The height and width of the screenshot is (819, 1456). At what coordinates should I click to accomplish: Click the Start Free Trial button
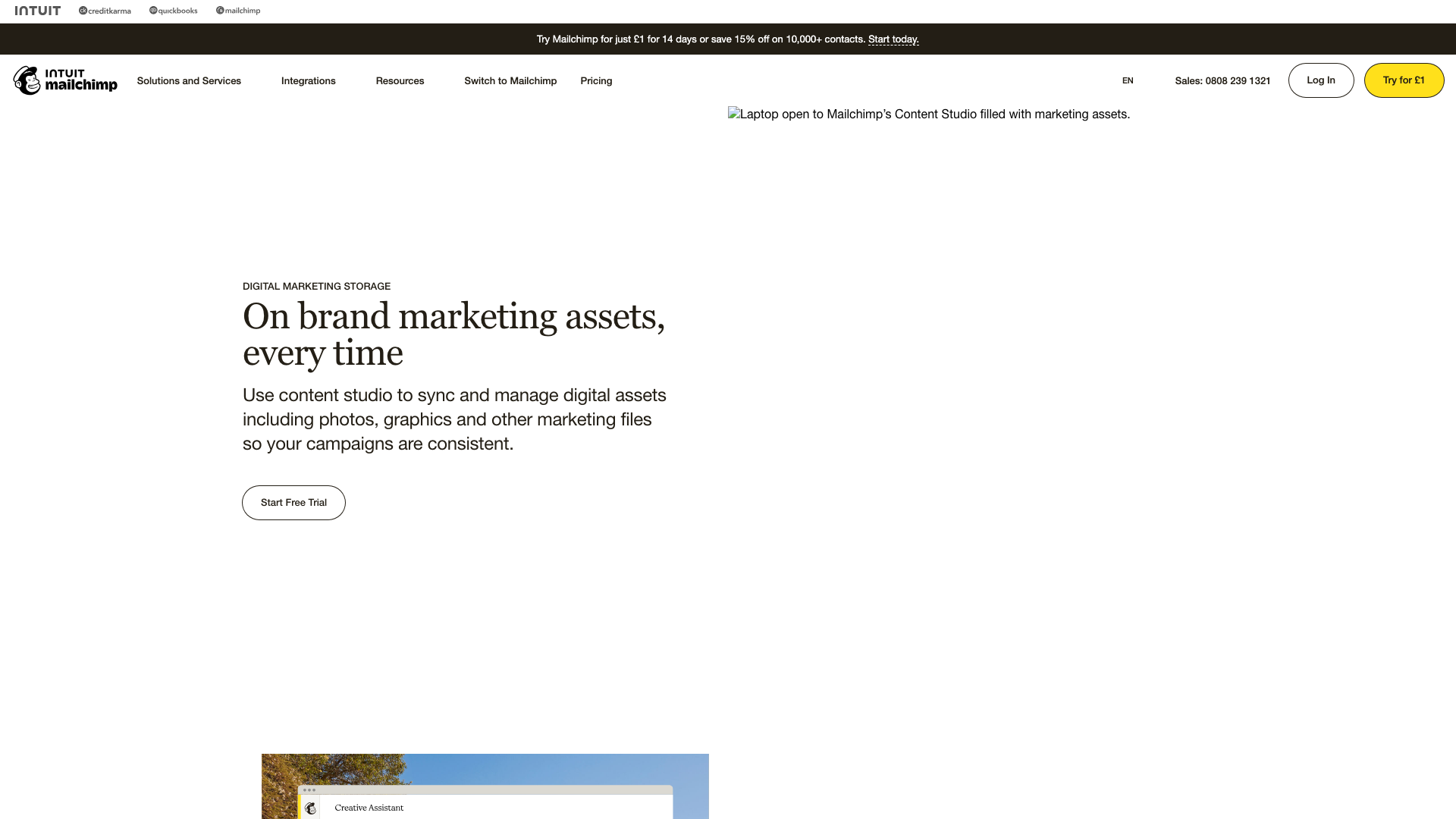tap(293, 502)
